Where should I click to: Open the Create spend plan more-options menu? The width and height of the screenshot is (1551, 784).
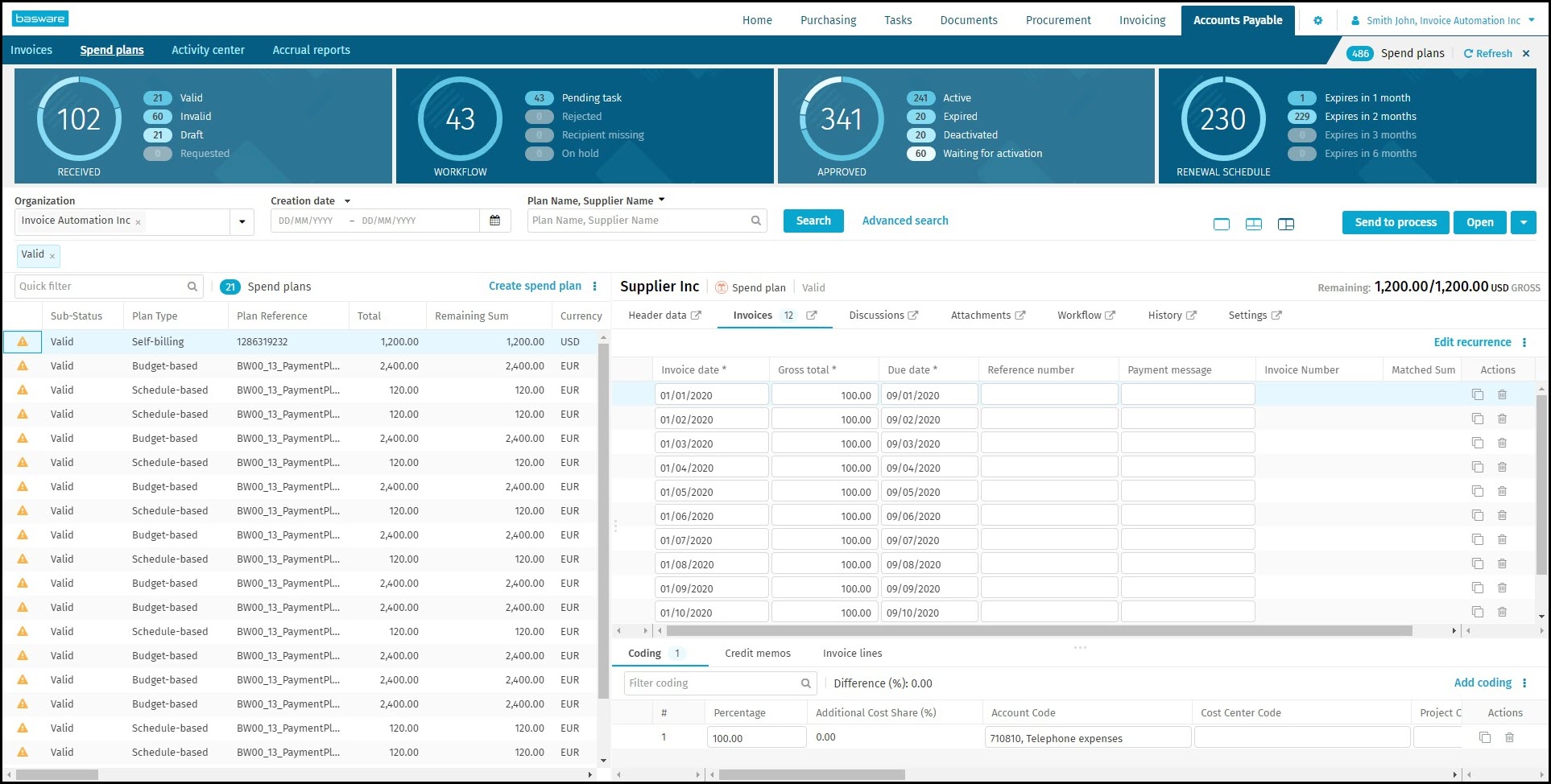[x=595, y=287]
